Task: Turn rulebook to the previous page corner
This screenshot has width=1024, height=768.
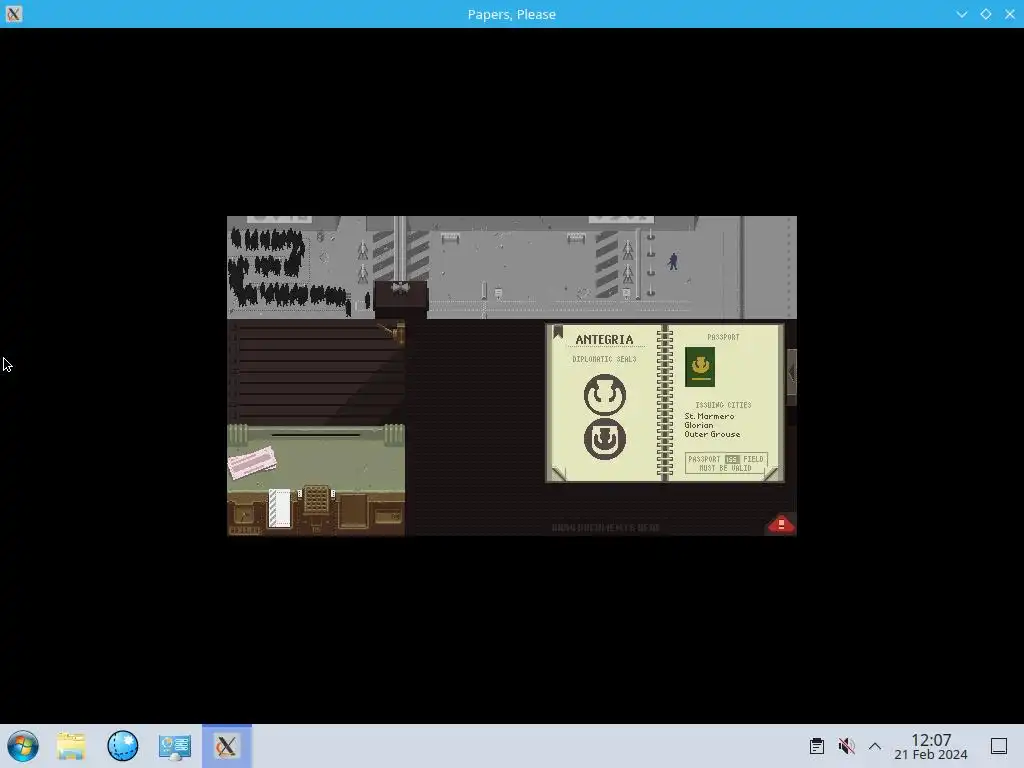Action: (558, 473)
